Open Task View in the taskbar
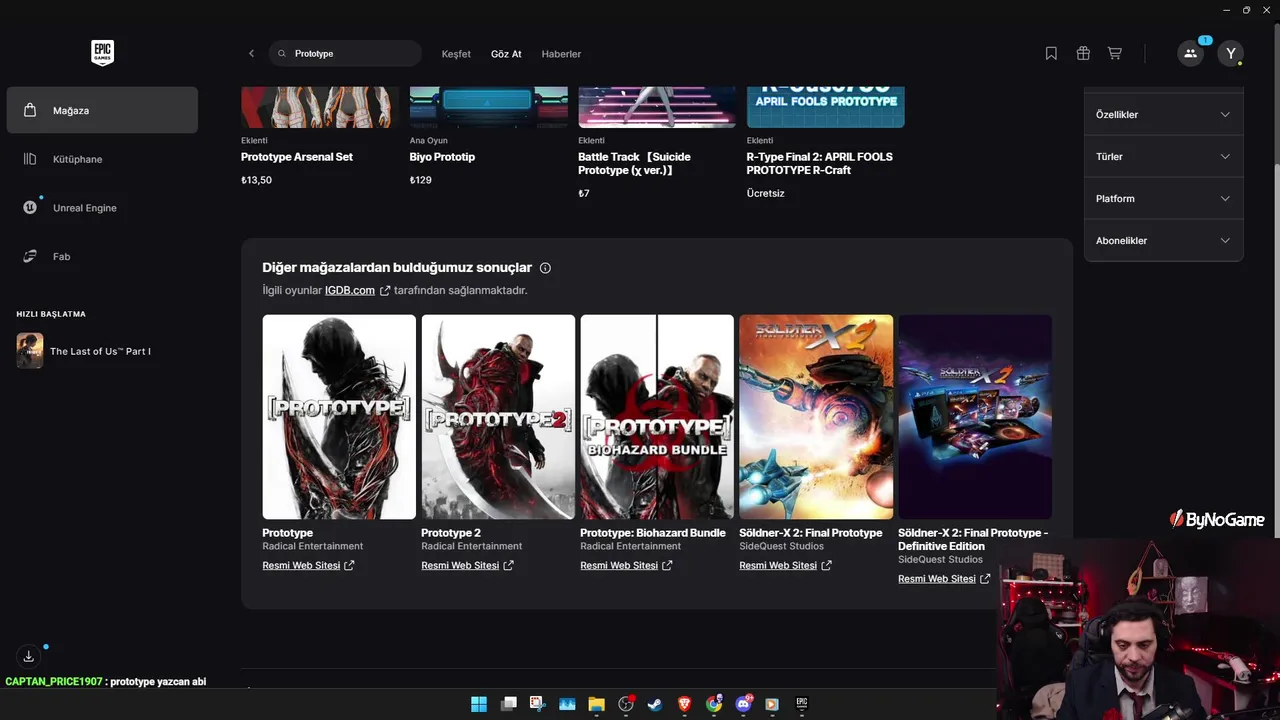The image size is (1280, 720). point(508,704)
